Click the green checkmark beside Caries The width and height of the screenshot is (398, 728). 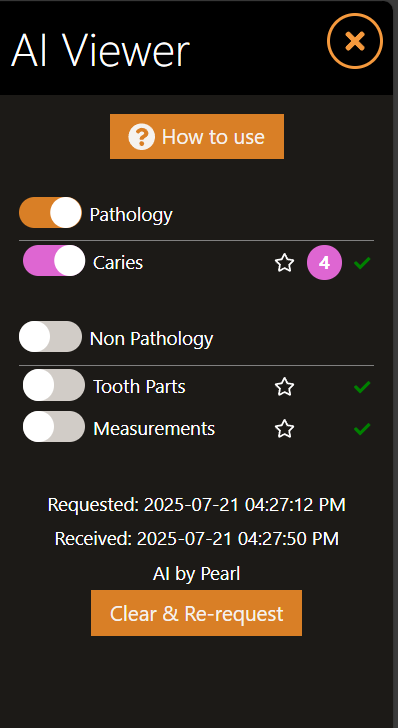(x=362, y=263)
